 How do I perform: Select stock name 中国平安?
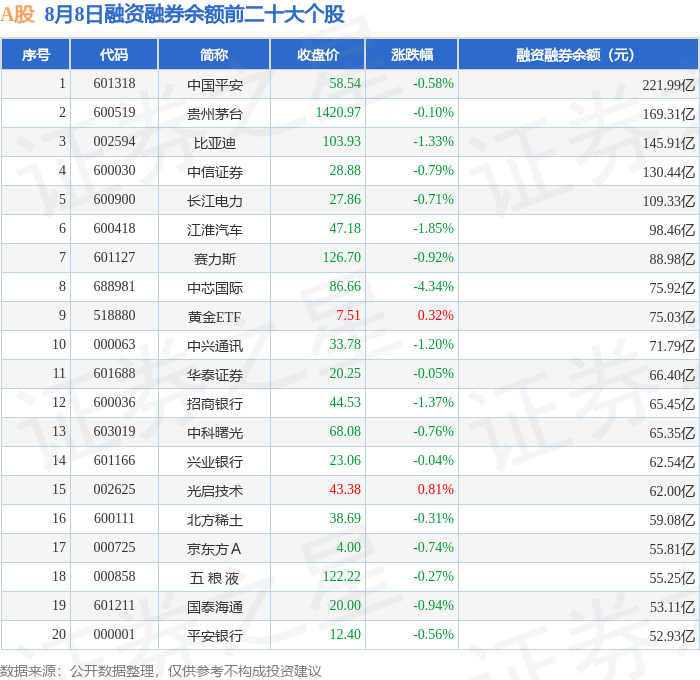pos(215,84)
